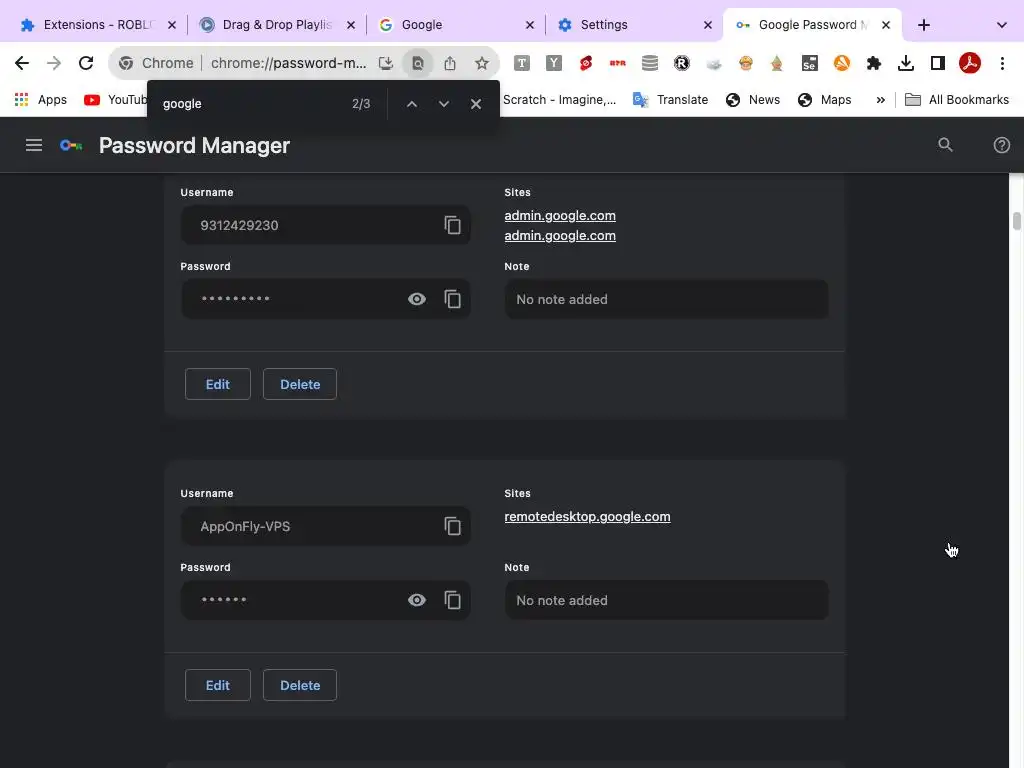Viewport: 1024px width, 768px height.
Task: Open a new tab
Action: coord(923,25)
